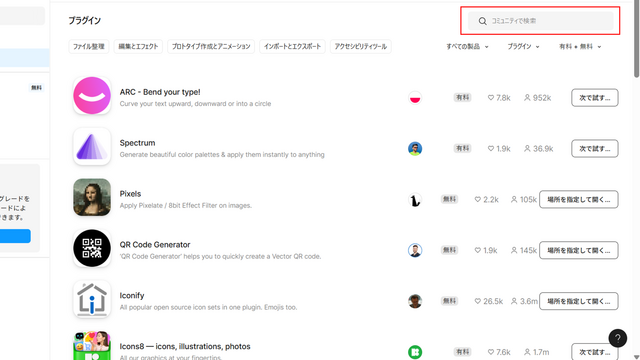
Task: View Icons8 green author avatar
Action: click(x=415, y=352)
